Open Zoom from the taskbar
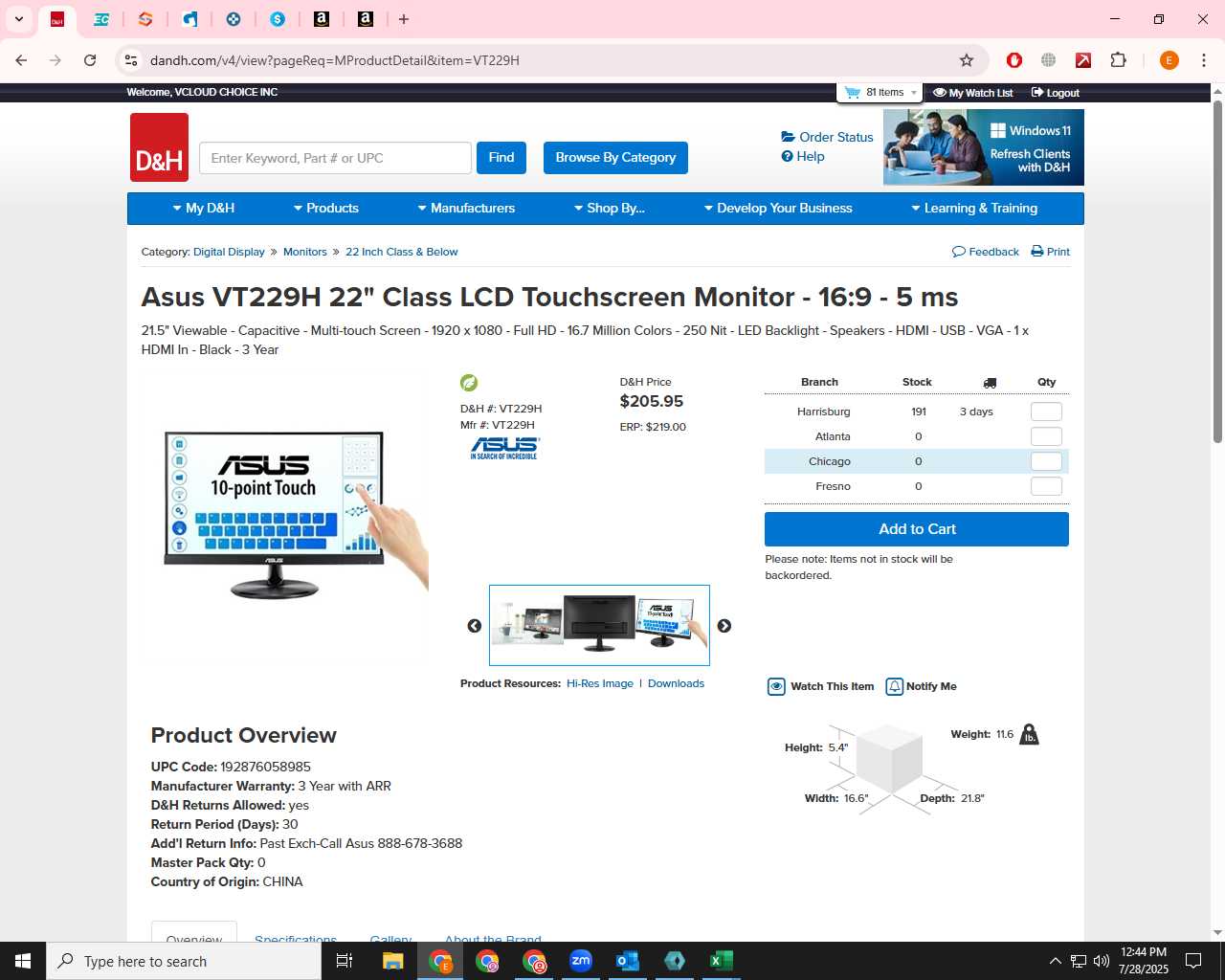The height and width of the screenshot is (980, 1225). pyautogui.click(x=581, y=961)
